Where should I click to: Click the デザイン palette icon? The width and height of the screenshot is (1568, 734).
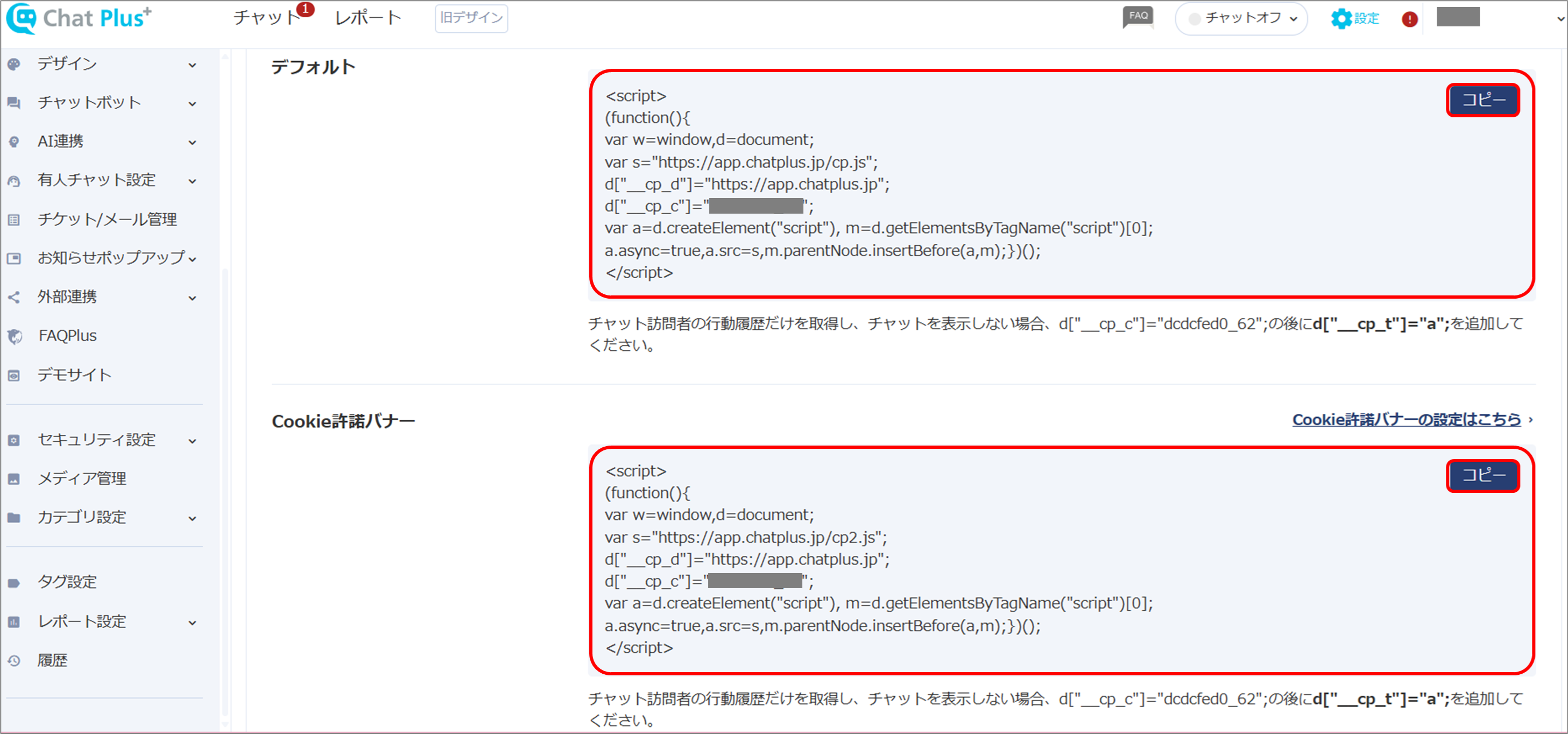pyautogui.click(x=14, y=64)
